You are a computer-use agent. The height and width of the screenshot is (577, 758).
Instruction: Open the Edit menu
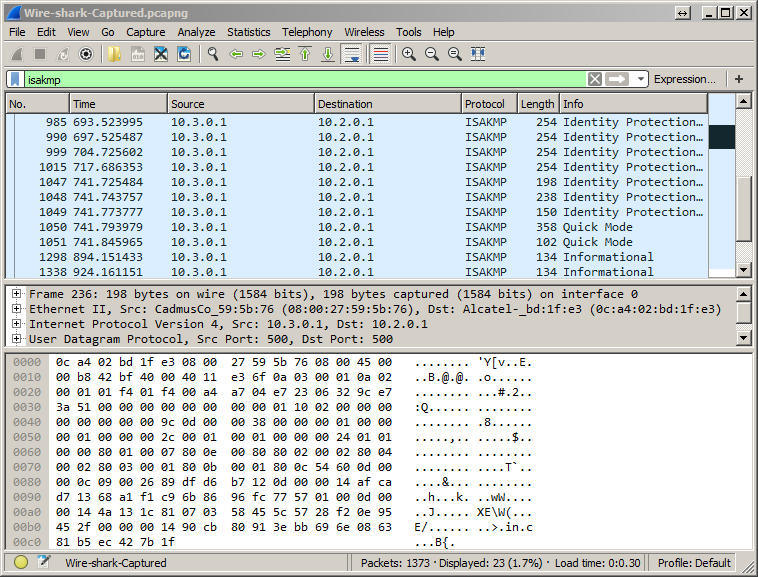[x=46, y=32]
